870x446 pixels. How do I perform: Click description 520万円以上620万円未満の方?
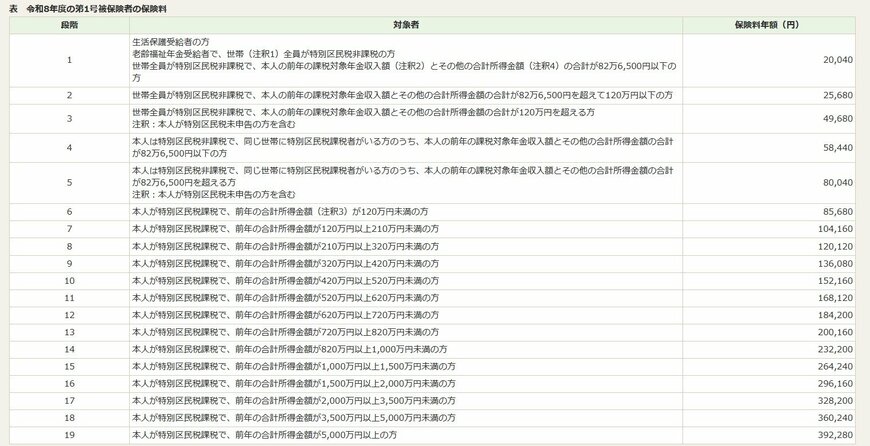pyautogui.click(x=286, y=298)
